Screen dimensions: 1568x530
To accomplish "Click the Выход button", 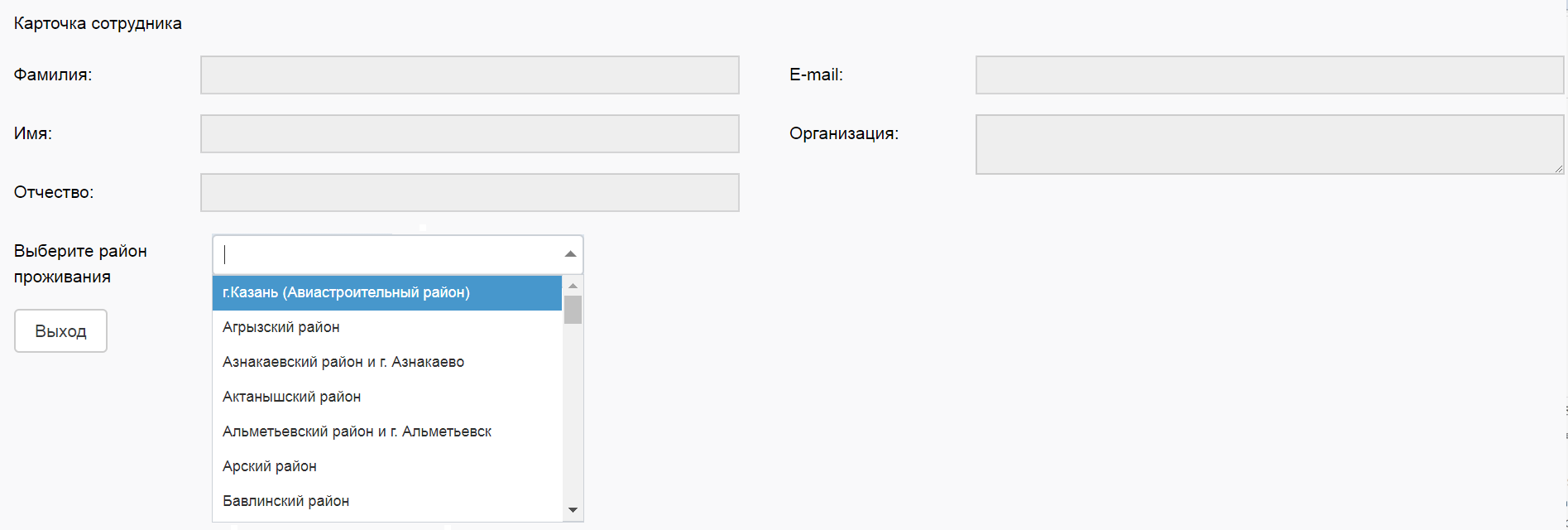I will click(60, 331).
